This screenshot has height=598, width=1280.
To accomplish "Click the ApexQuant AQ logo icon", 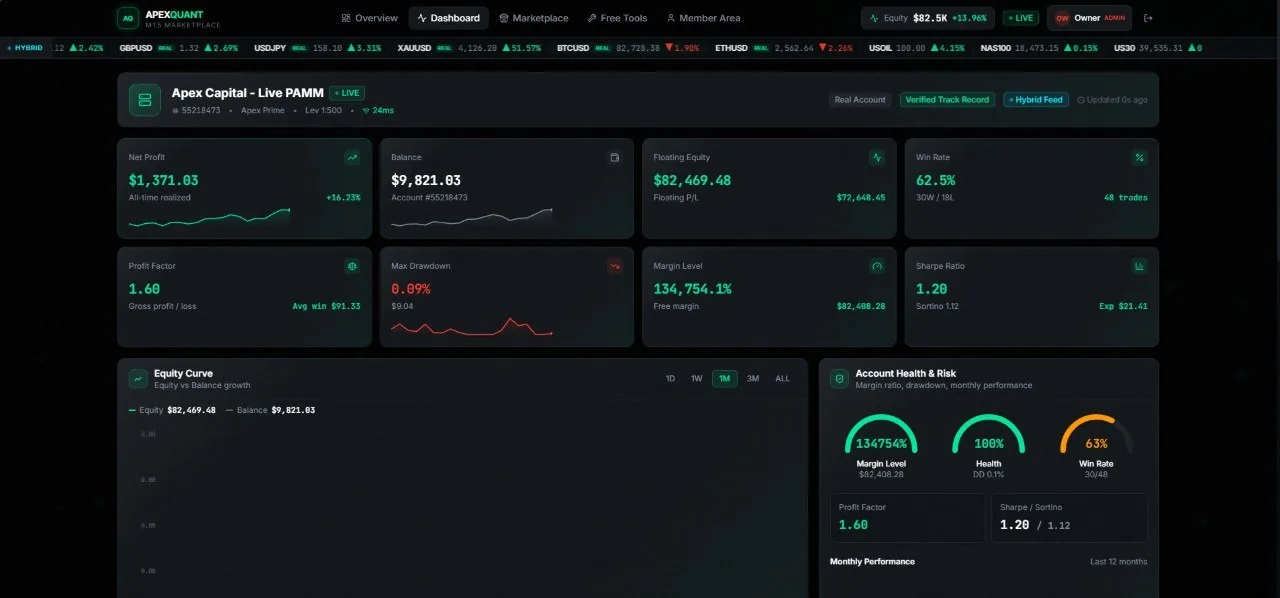I will (128, 18).
